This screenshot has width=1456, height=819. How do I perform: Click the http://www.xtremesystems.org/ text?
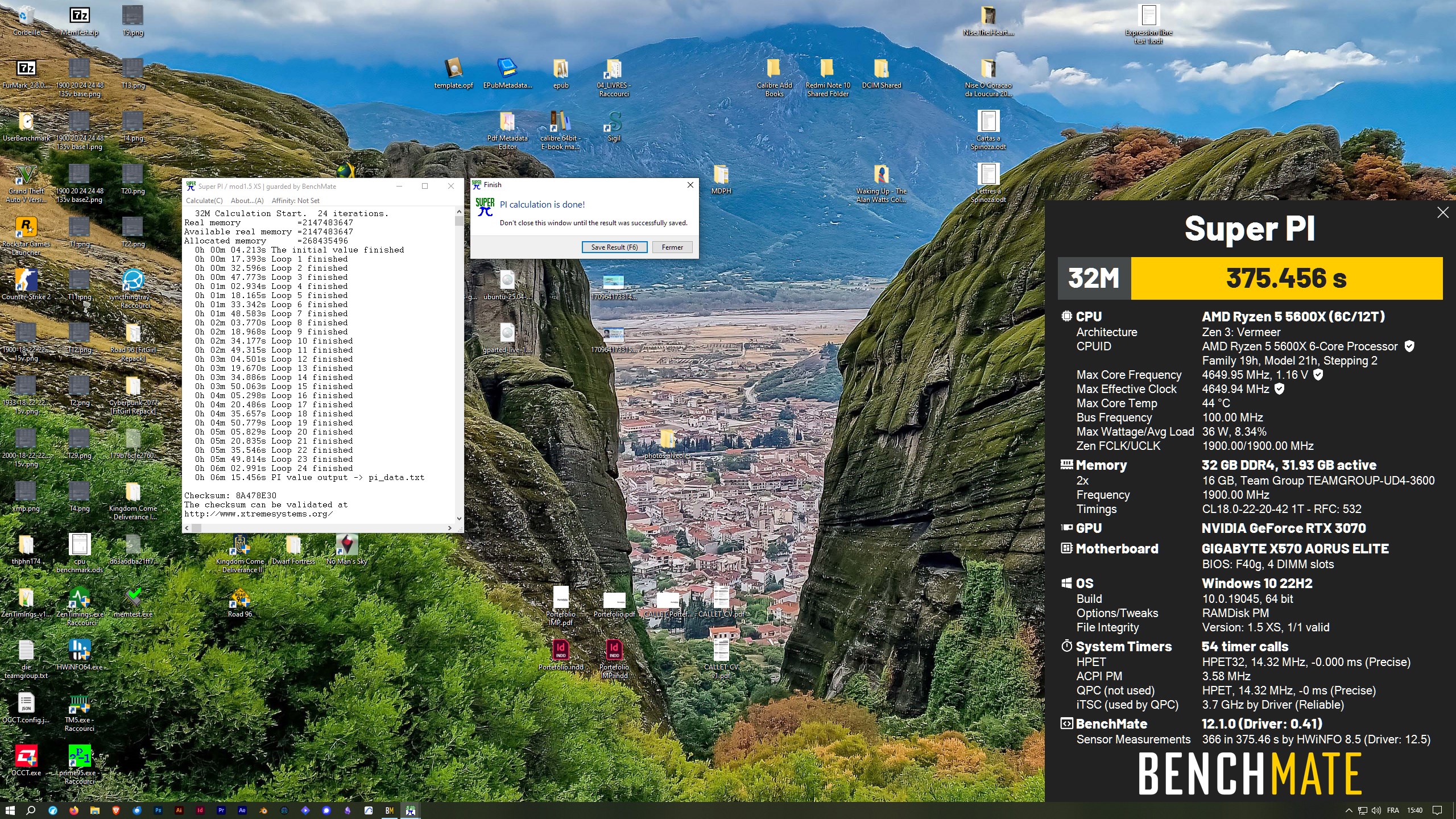click(x=259, y=514)
